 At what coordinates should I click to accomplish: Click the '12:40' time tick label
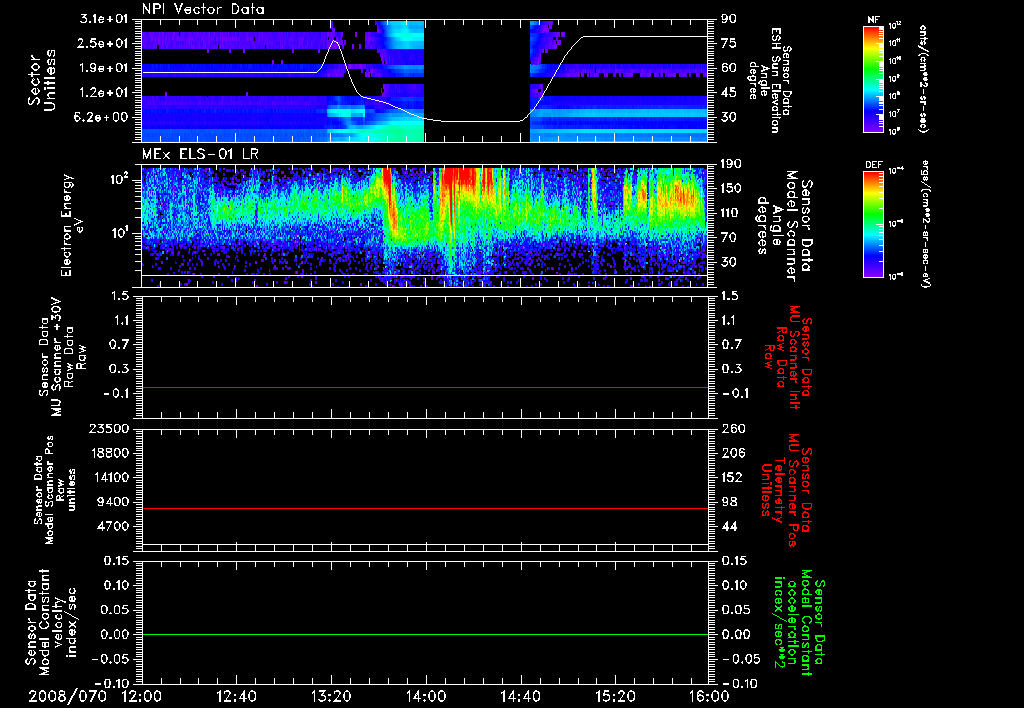pyautogui.click(x=236, y=697)
